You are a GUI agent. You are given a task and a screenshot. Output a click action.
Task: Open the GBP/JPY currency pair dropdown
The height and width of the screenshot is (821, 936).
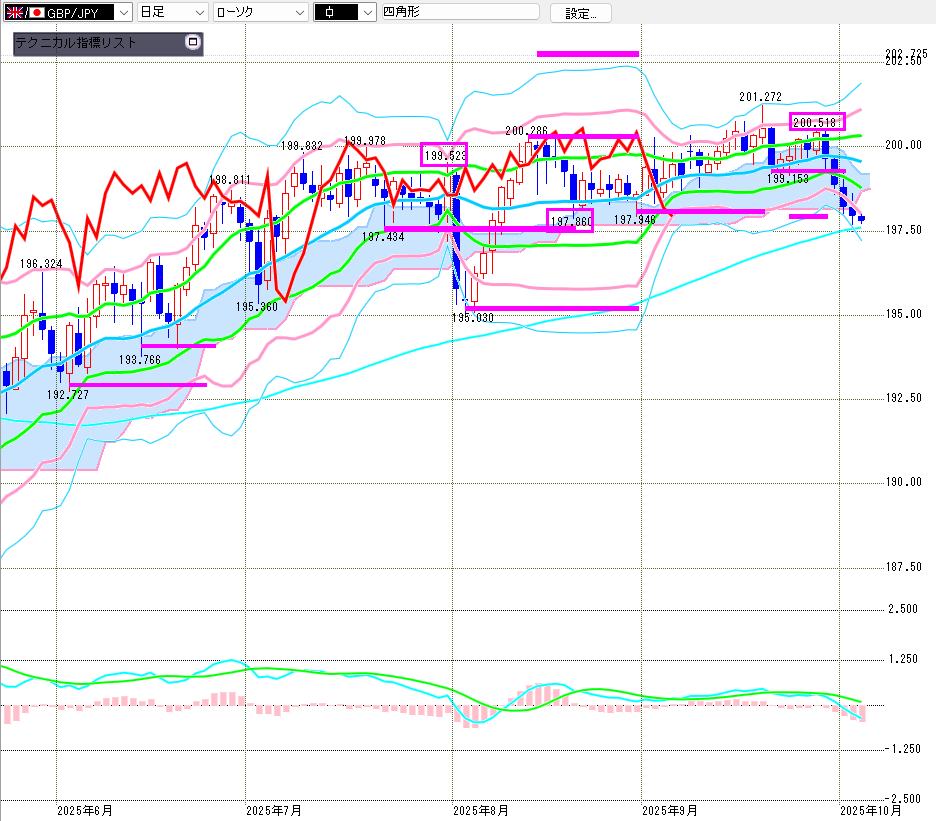tap(122, 13)
